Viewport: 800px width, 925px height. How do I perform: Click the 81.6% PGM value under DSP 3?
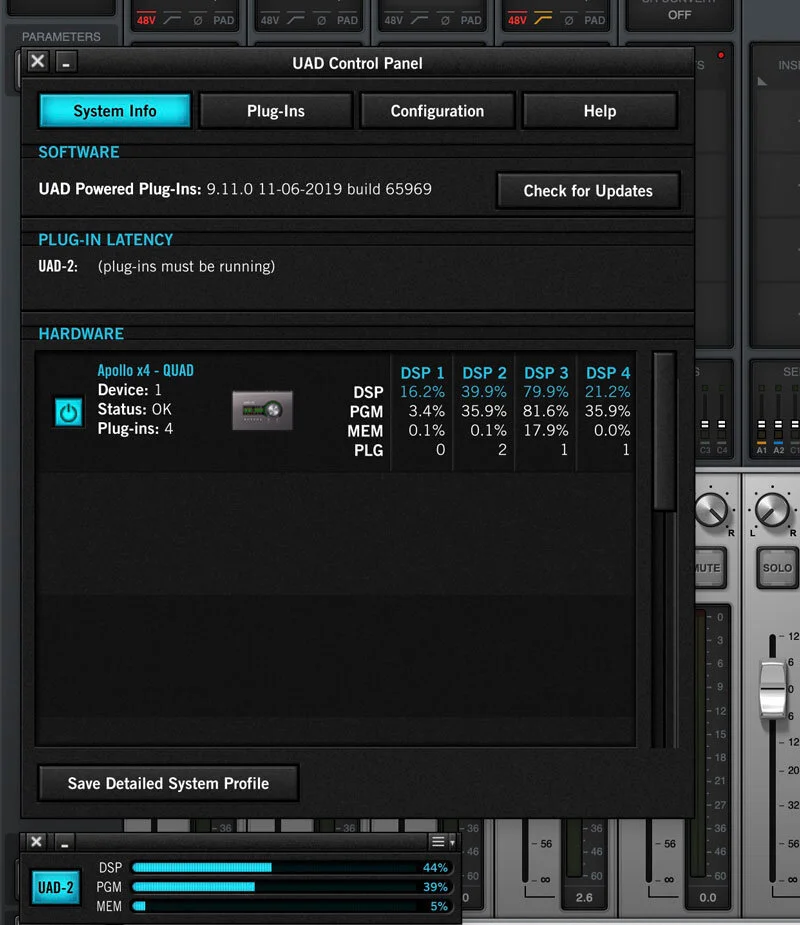pyautogui.click(x=546, y=411)
